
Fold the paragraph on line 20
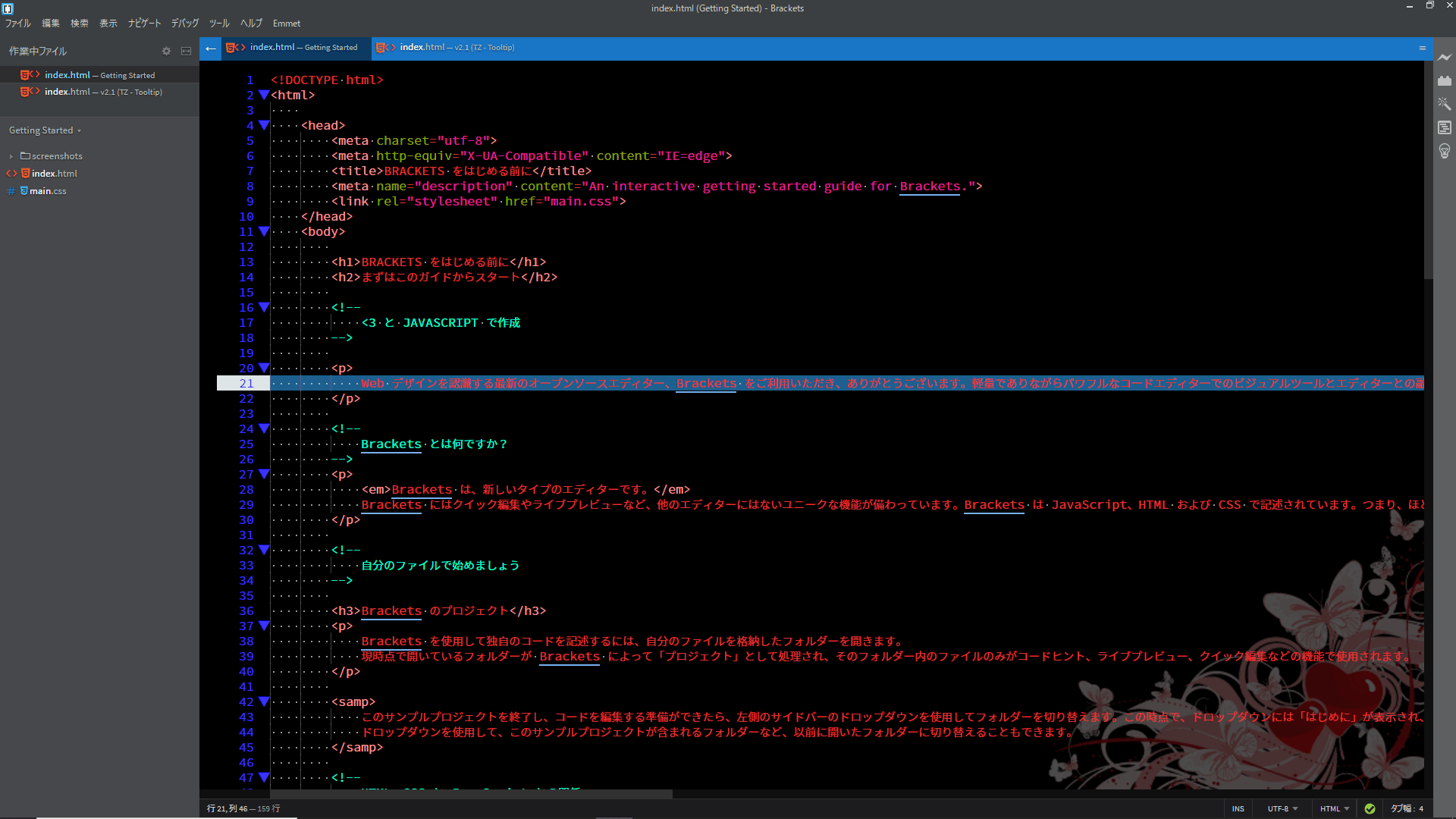[263, 368]
